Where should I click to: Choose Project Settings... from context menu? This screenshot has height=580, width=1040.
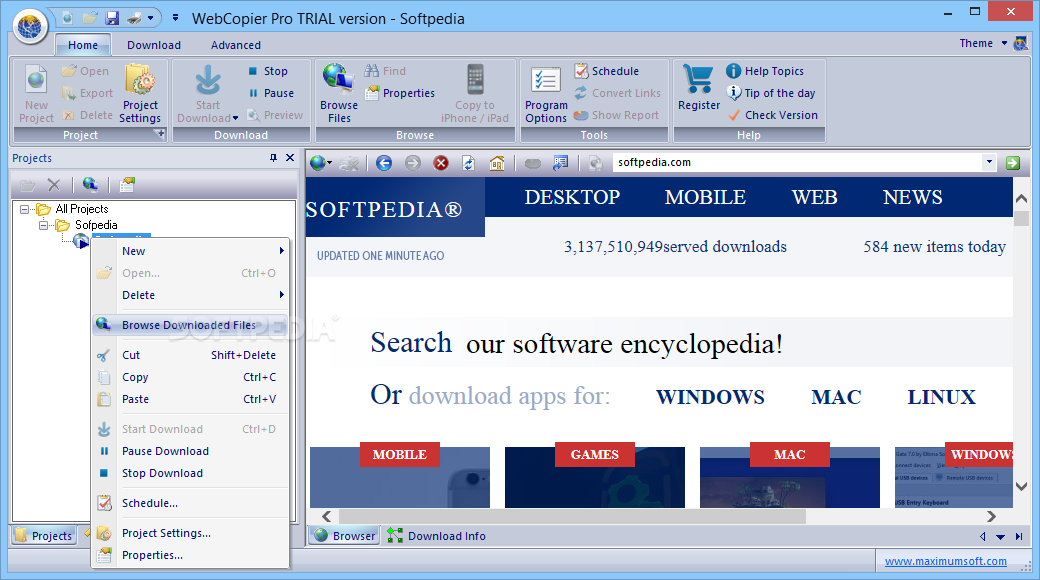[190, 533]
